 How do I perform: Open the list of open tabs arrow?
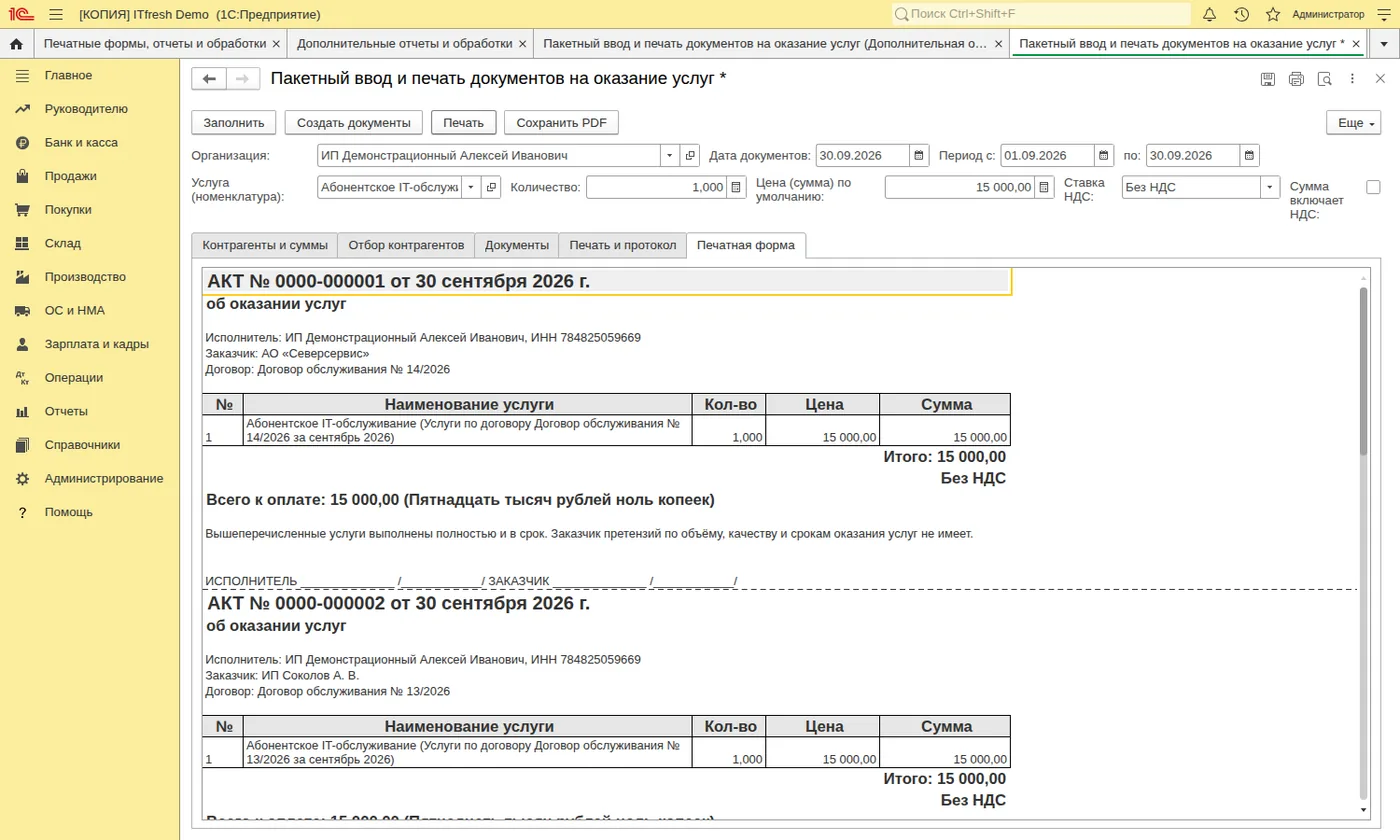[x=1384, y=44]
